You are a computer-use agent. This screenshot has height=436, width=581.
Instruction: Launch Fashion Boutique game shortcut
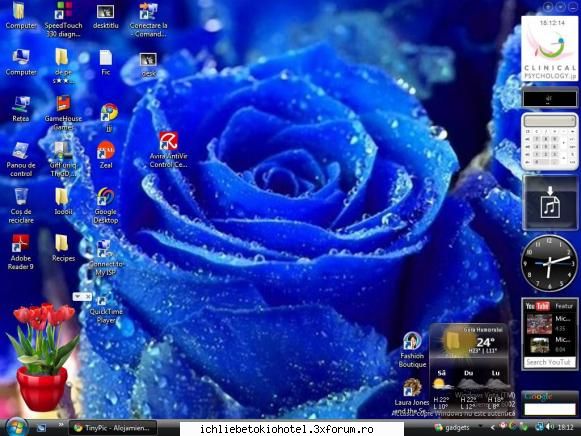click(x=412, y=350)
